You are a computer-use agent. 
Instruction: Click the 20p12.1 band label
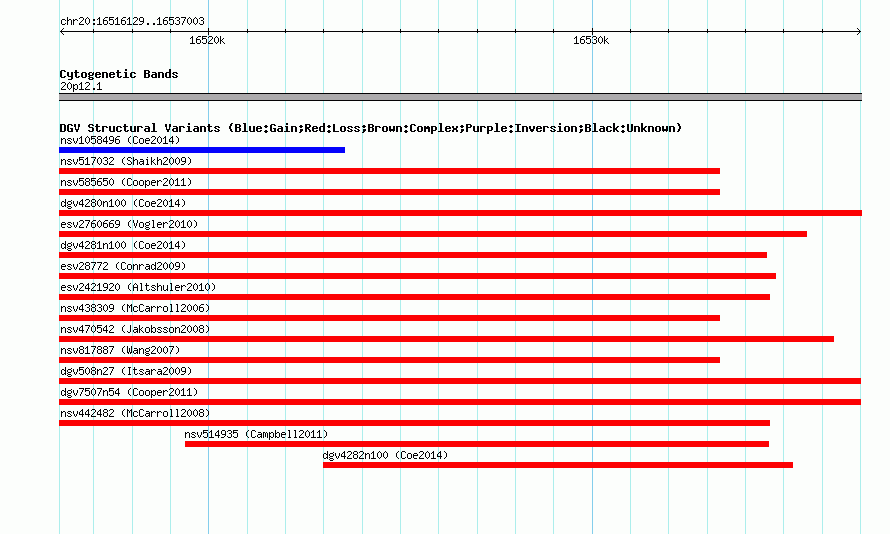click(x=81, y=86)
